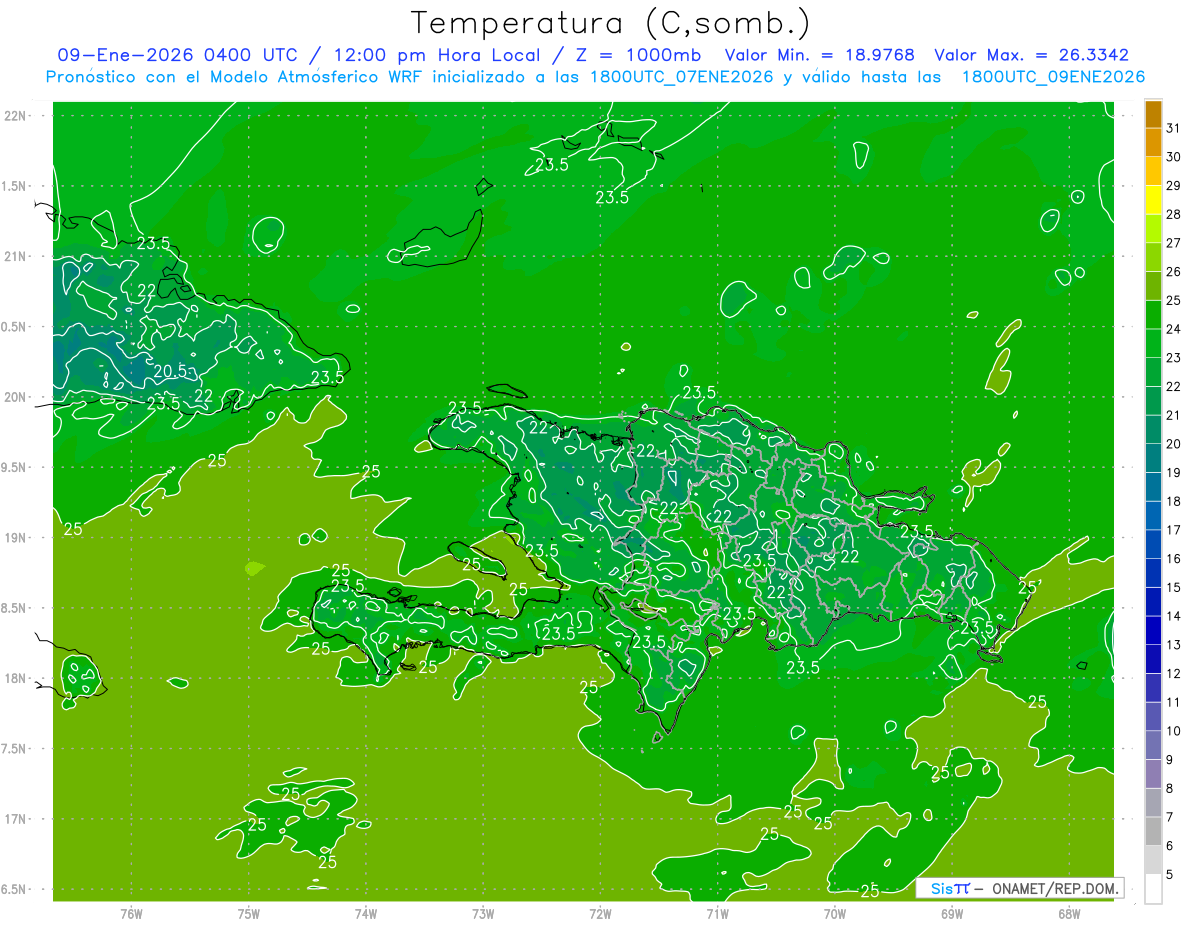The height and width of the screenshot is (927, 1200).
Task: Click the '74W' longitude axis label
Action: [365, 913]
